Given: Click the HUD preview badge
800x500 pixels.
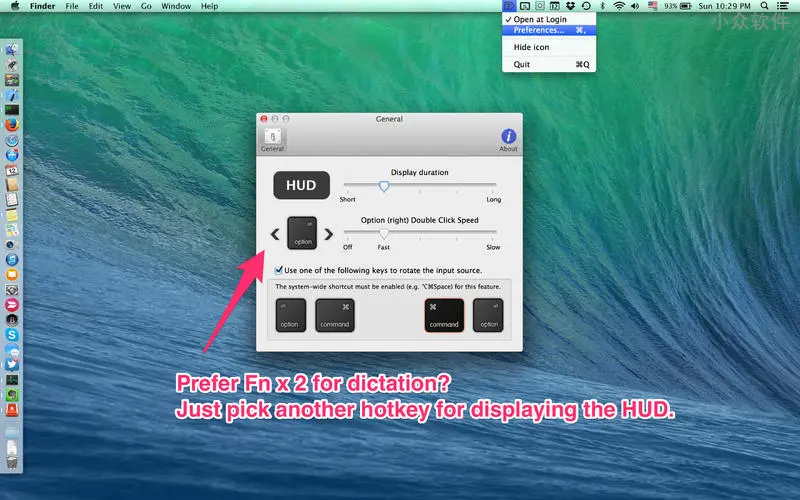Looking at the screenshot, I should click(x=302, y=185).
